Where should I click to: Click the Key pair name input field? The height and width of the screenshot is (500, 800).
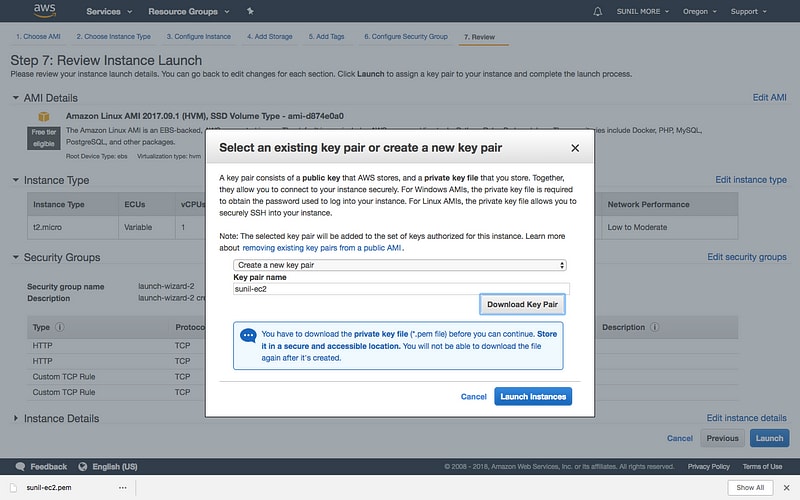401,289
